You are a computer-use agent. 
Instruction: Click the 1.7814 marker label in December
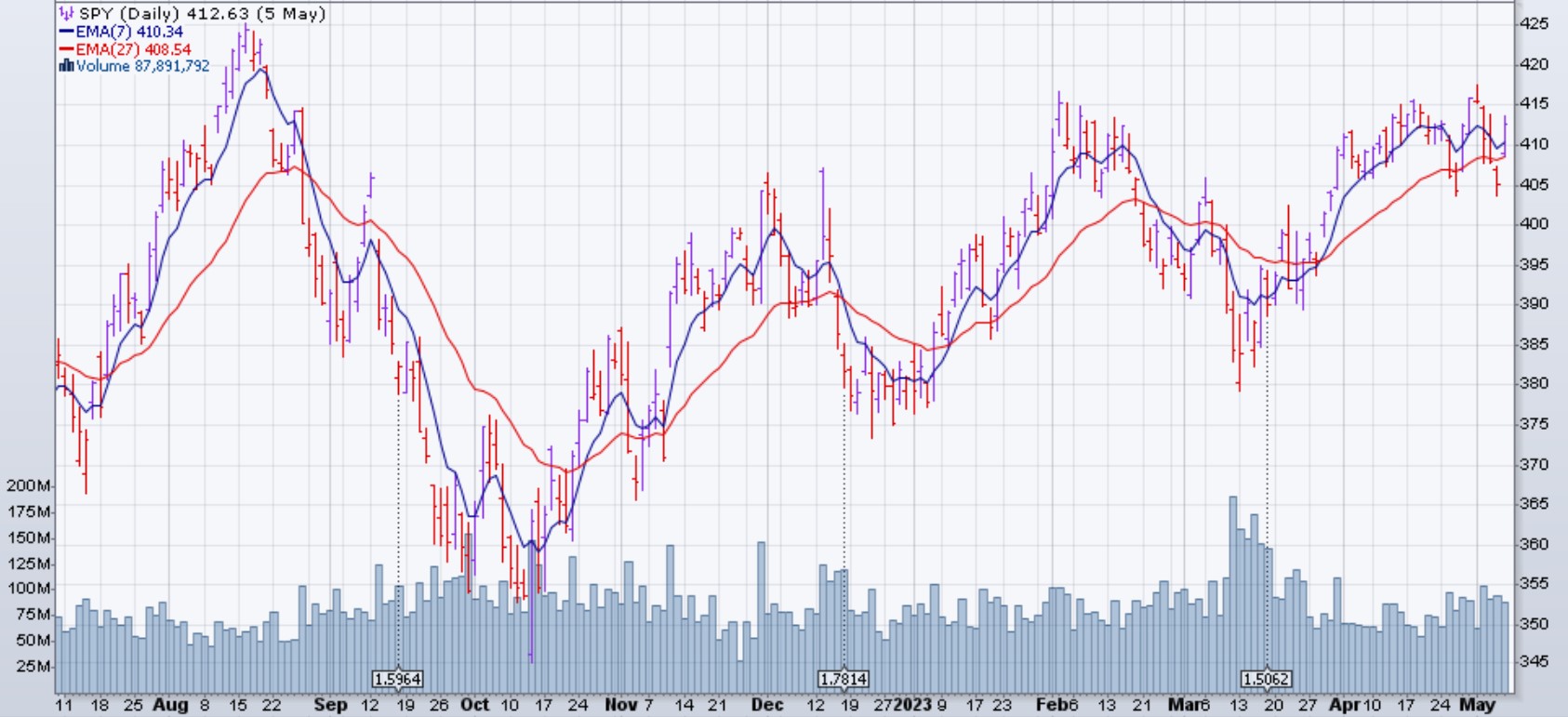(x=844, y=679)
